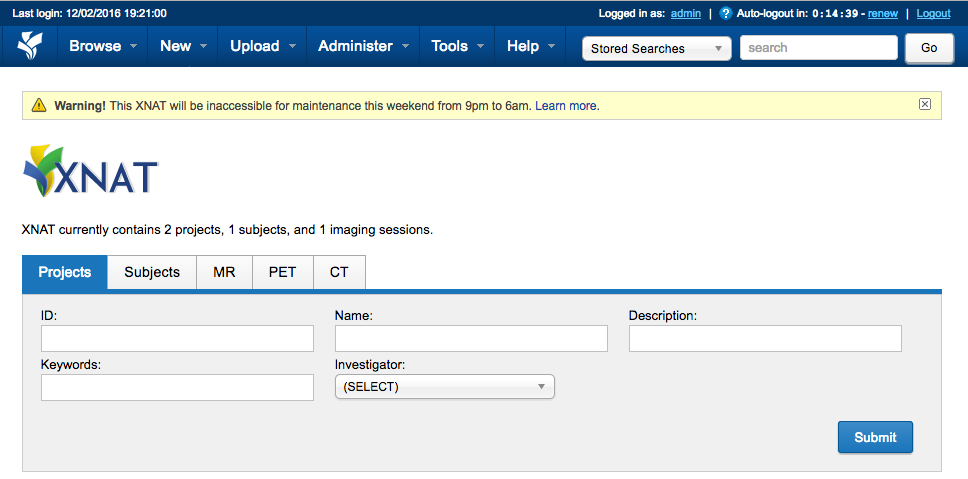The image size is (968, 479).
Task: Click the Go search button
Action: pos(929,48)
